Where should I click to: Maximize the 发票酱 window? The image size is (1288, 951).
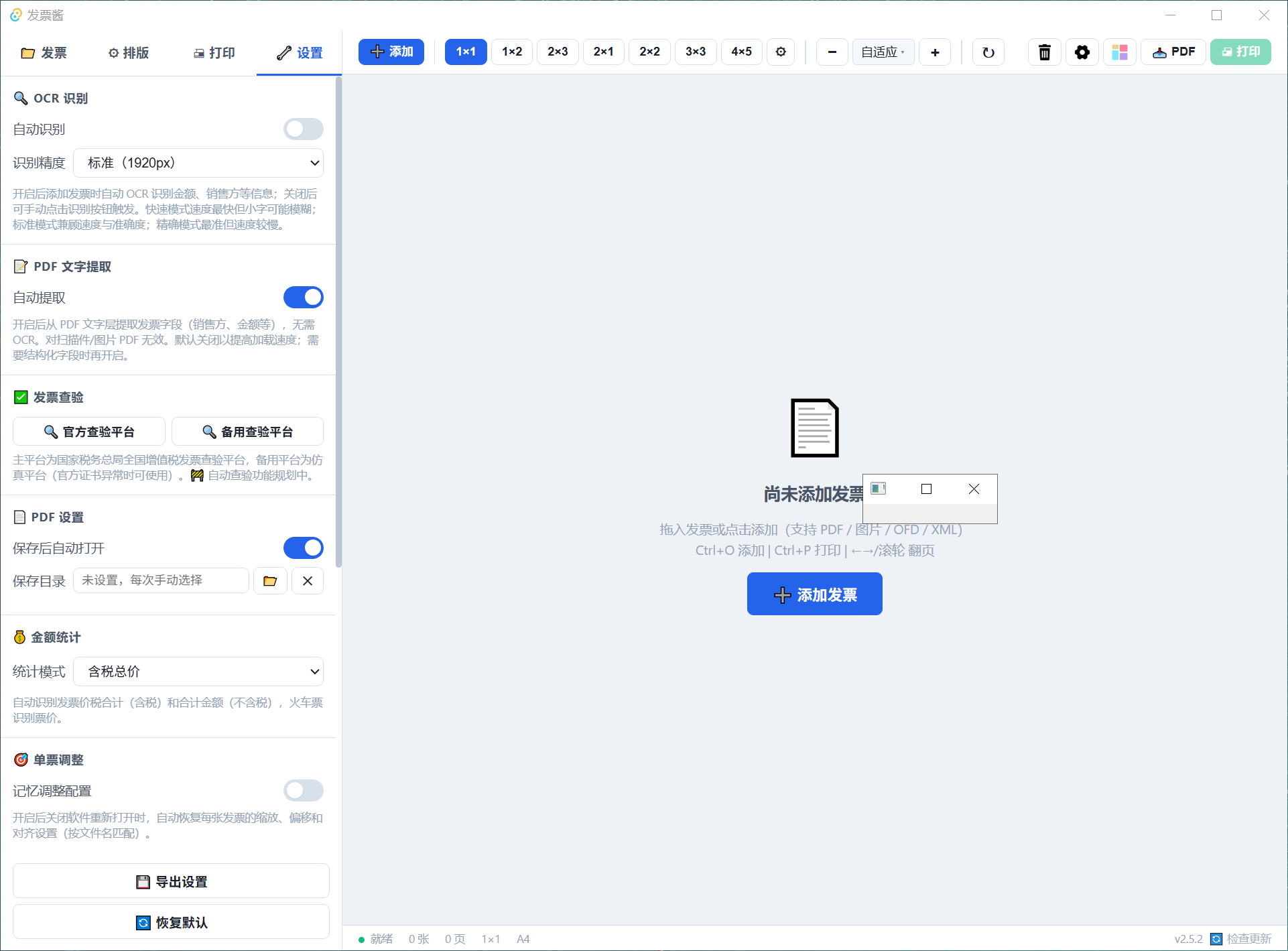tap(1217, 15)
